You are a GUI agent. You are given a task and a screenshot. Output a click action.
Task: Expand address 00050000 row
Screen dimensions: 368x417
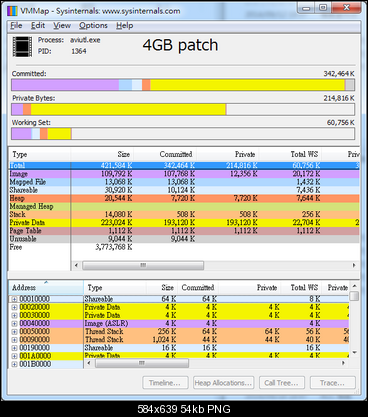tap(14, 332)
